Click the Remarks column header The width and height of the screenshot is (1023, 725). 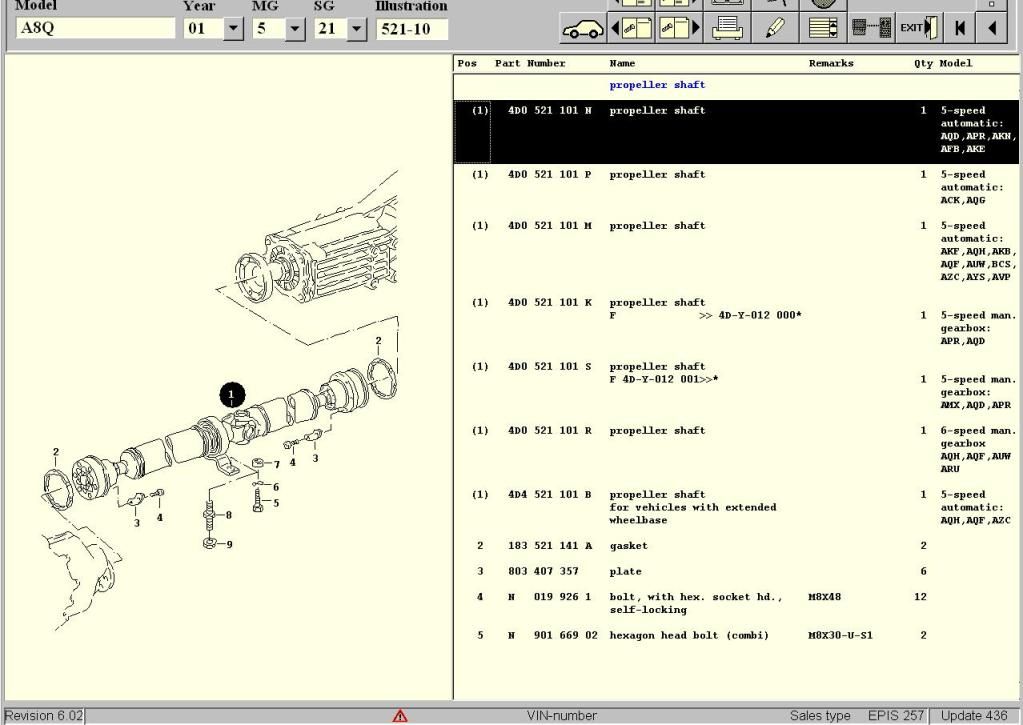pyautogui.click(x=831, y=63)
